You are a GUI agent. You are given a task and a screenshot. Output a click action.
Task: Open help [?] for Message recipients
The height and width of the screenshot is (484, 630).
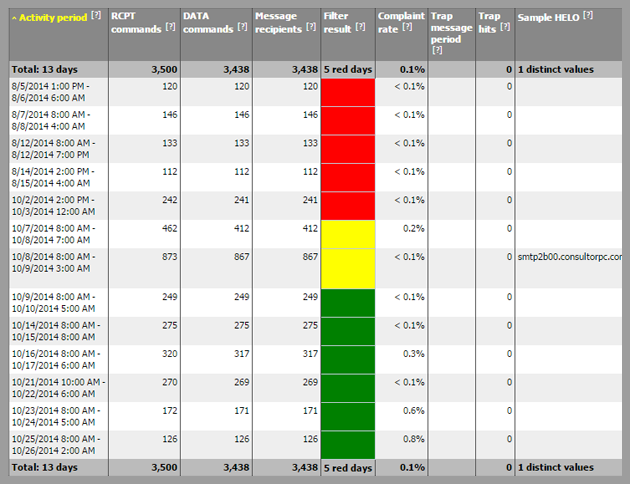[x=311, y=27]
